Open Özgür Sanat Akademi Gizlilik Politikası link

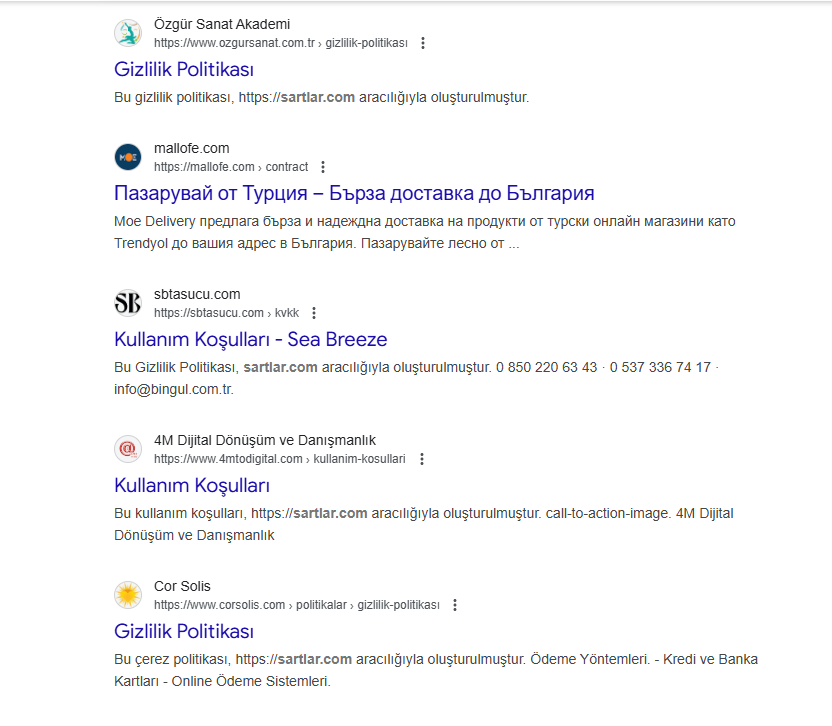pos(184,70)
